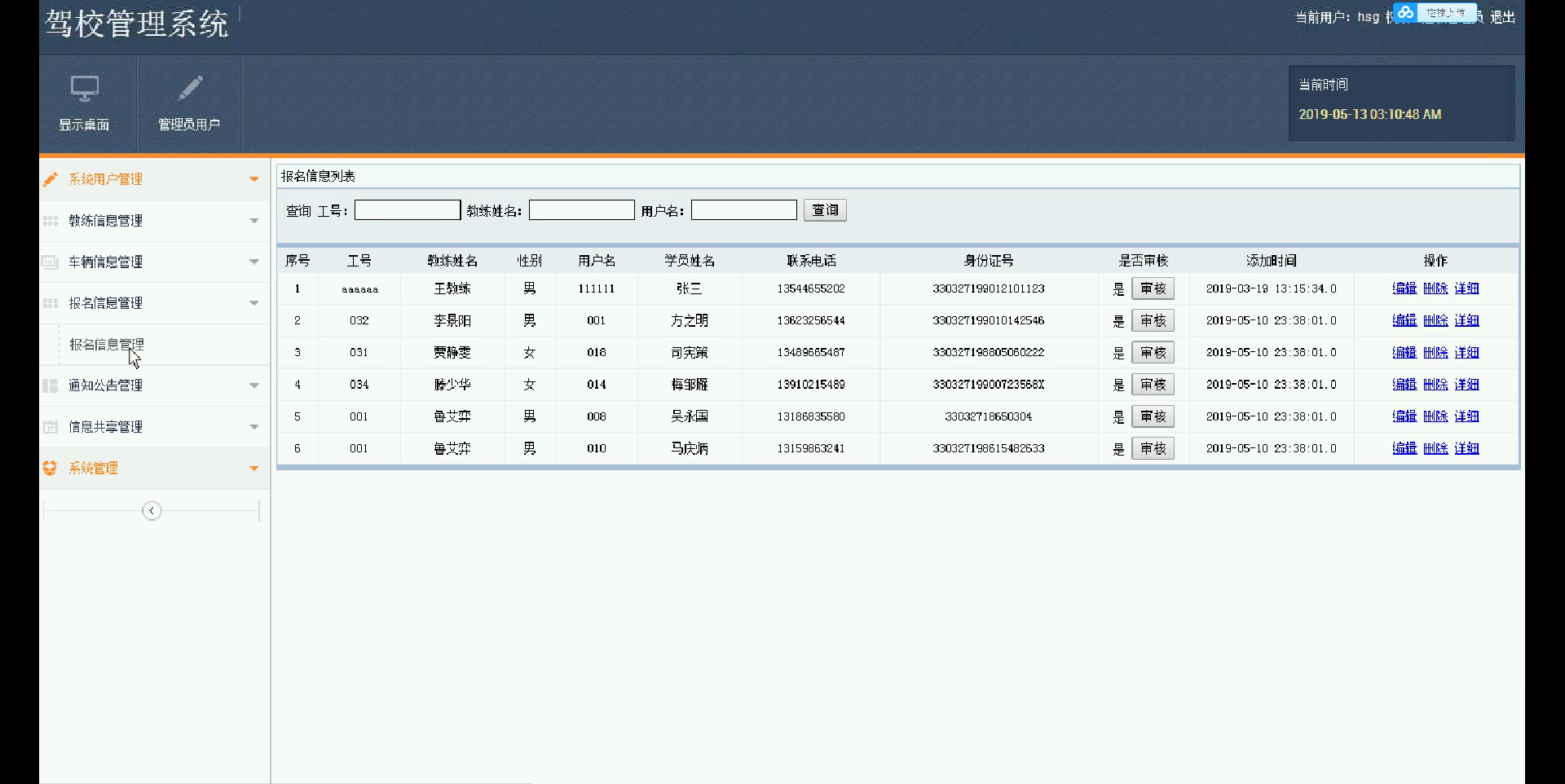This screenshot has height=784, width=1565.
Task: Click the 显示桌面 monitor icon
Action: 84,88
